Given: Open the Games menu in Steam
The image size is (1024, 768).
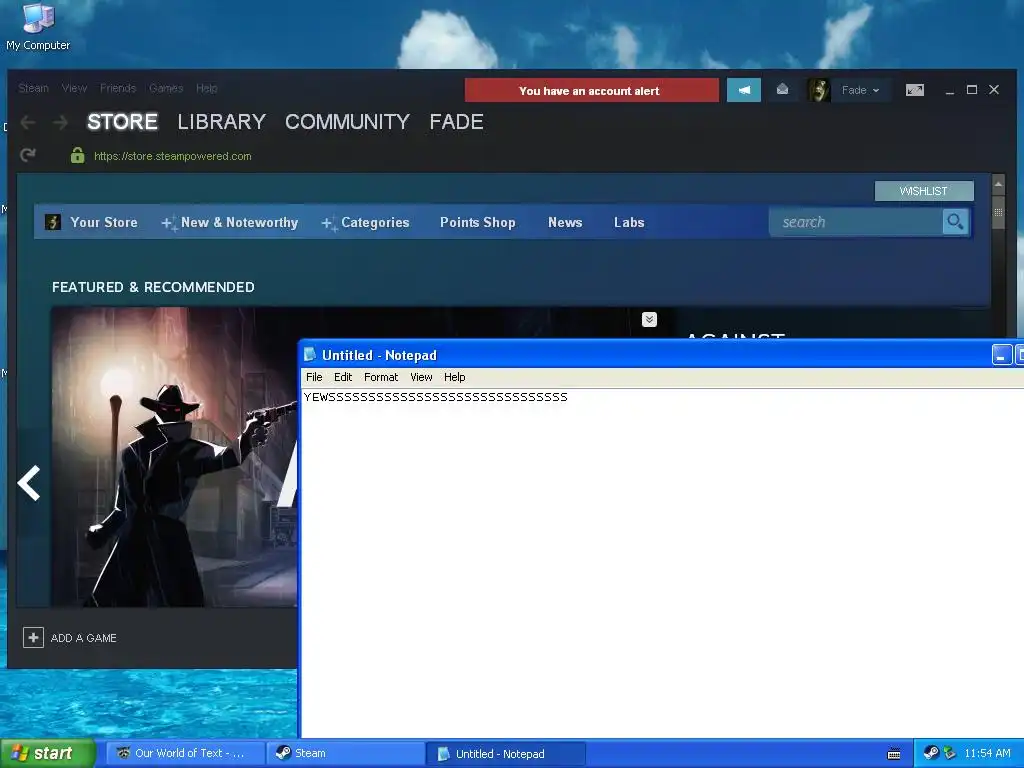Looking at the screenshot, I should coord(166,88).
